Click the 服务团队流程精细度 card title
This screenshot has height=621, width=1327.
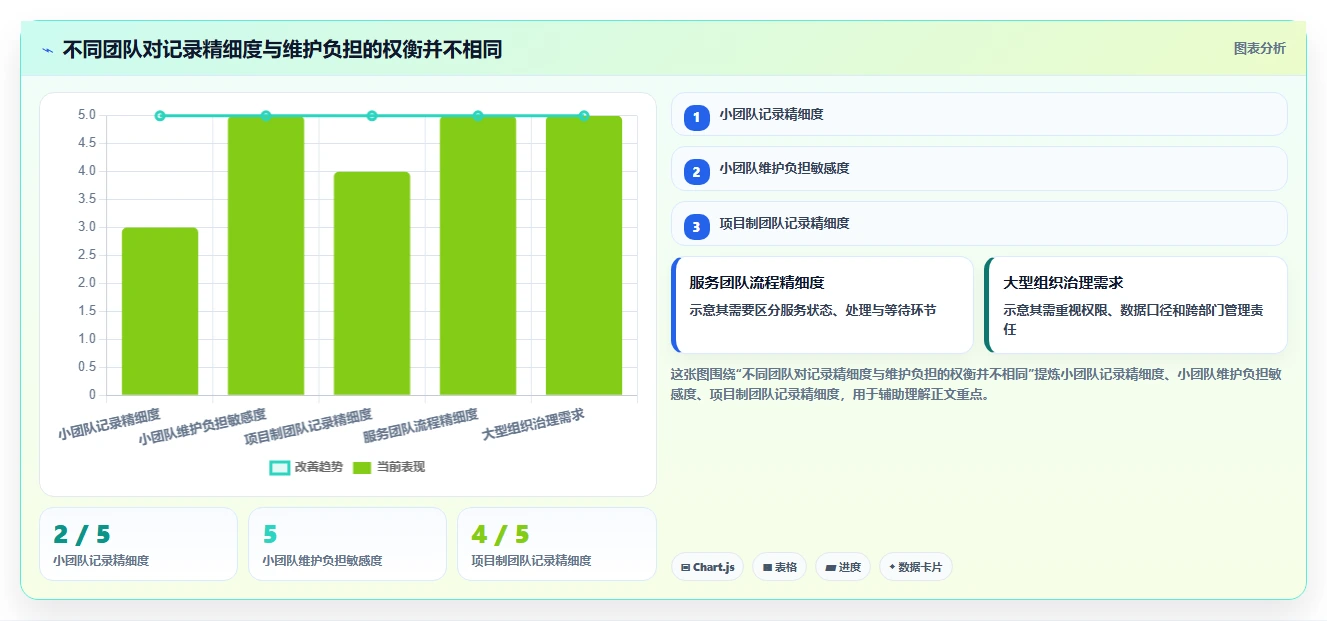[x=757, y=283]
